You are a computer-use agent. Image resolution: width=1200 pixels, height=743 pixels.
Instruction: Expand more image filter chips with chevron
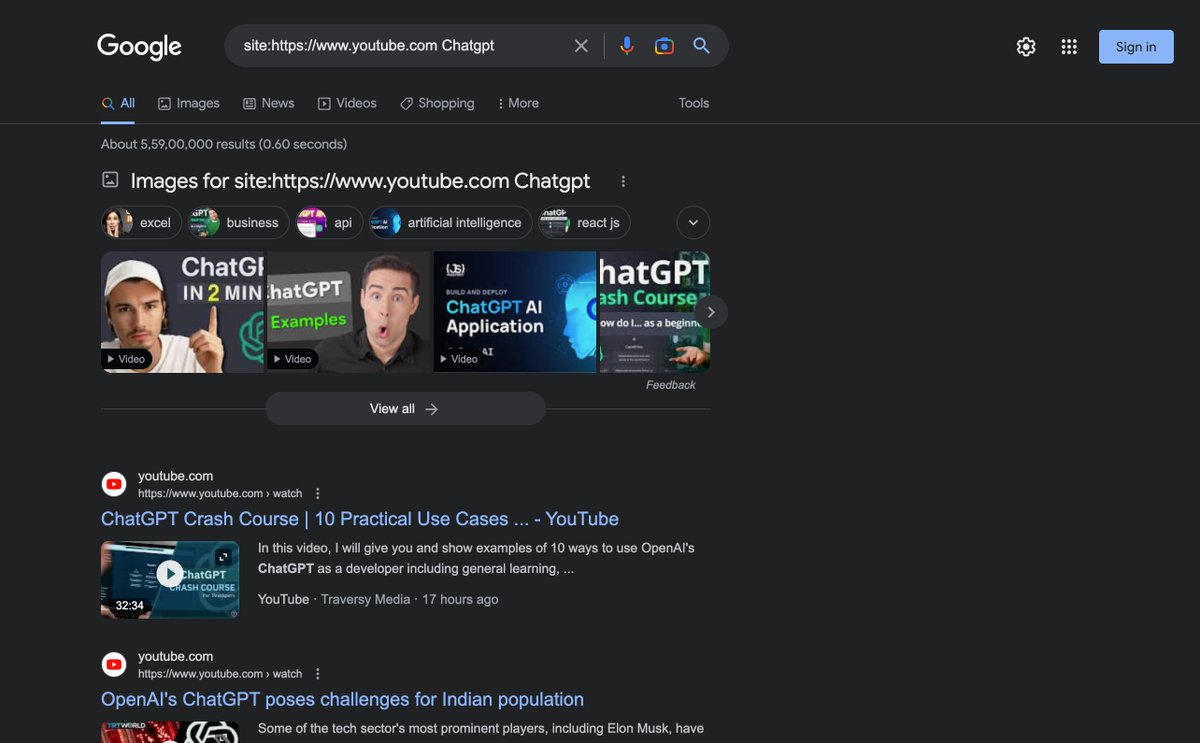(x=693, y=223)
